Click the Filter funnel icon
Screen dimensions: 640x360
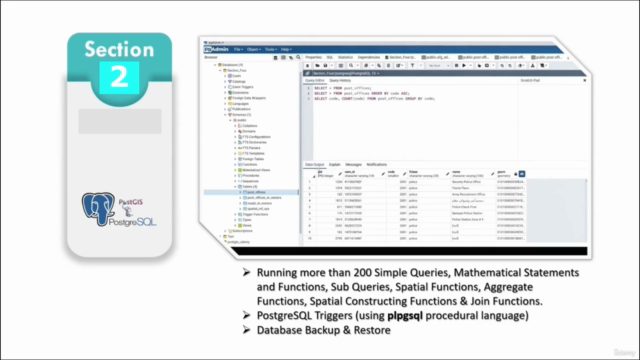[412, 66]
